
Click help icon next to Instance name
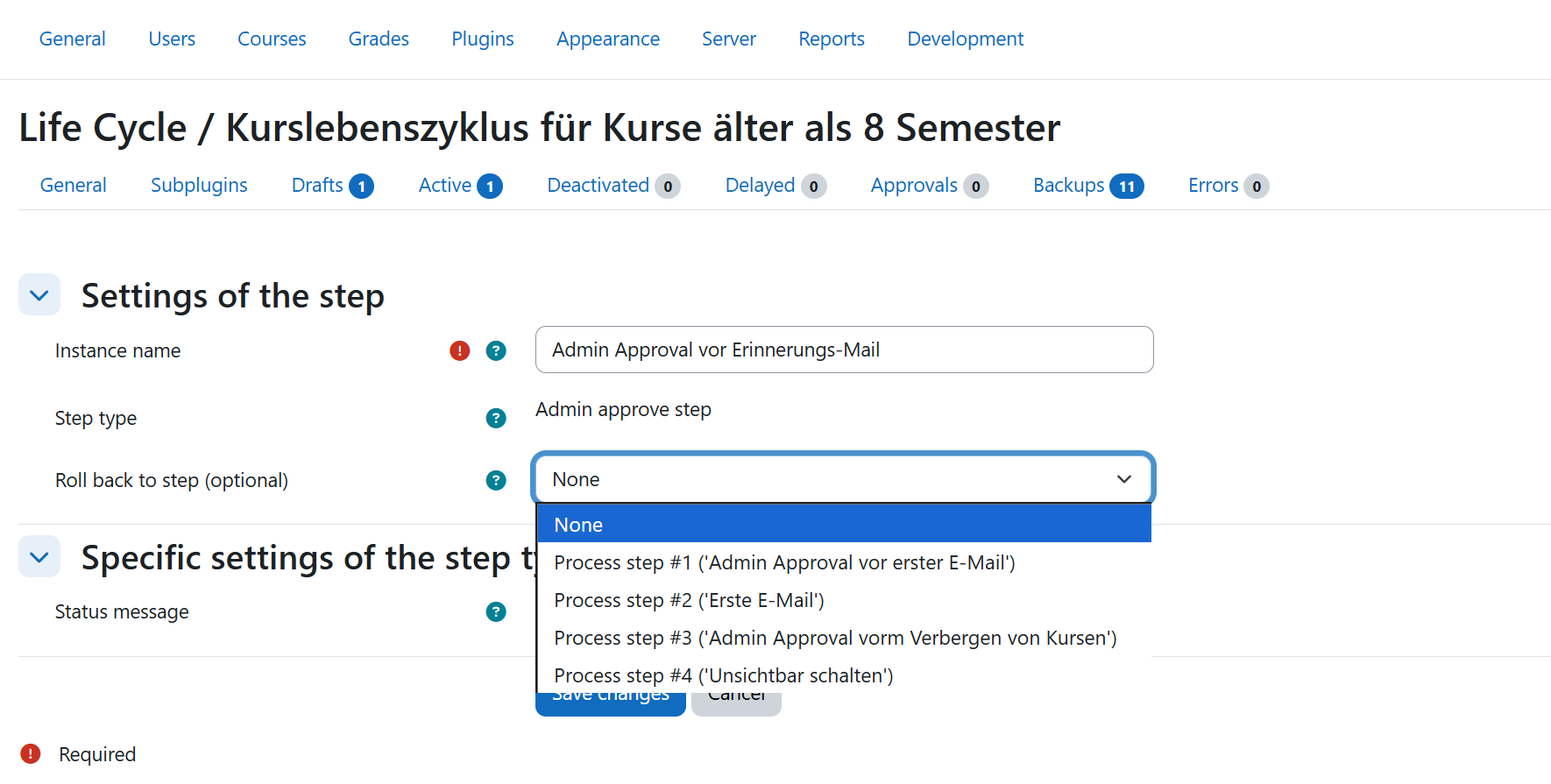pos(496,351)
